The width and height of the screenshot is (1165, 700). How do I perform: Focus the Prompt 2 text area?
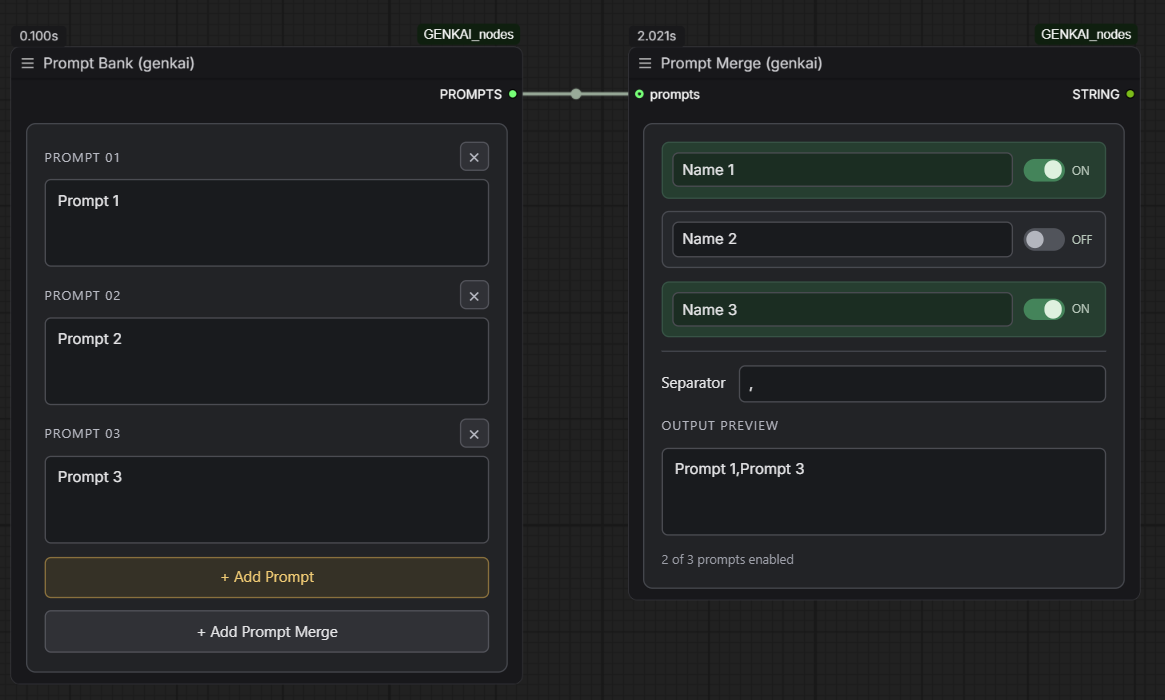click(267, 361)
